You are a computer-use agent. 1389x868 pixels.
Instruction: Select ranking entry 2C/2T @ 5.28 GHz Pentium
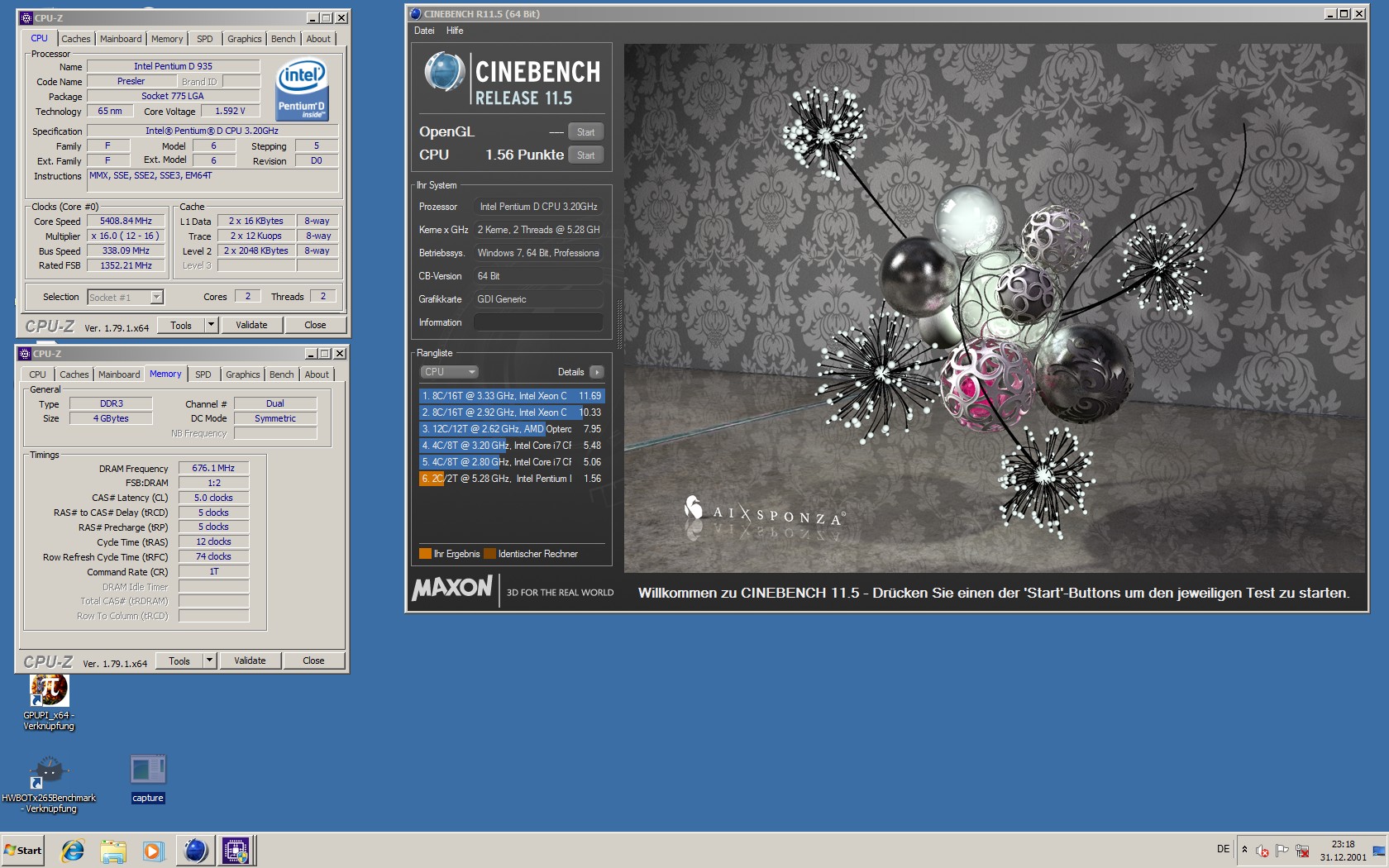pos(512,479)
